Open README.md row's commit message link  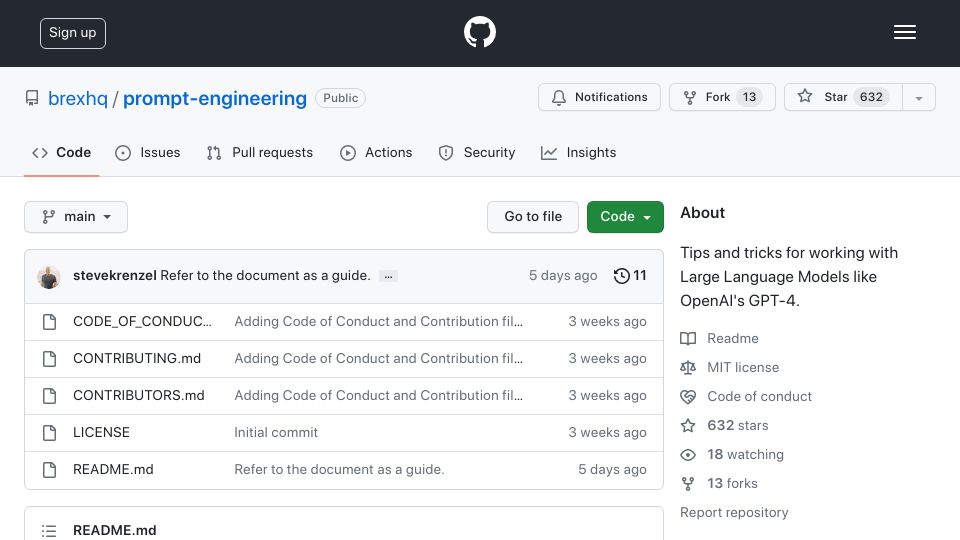click(339, 470)
